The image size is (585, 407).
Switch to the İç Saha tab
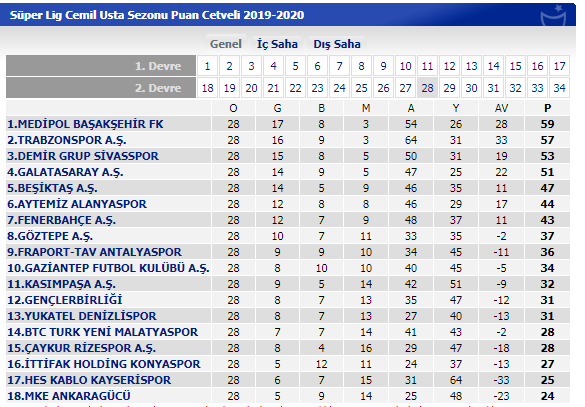click(x=277, y=44)
